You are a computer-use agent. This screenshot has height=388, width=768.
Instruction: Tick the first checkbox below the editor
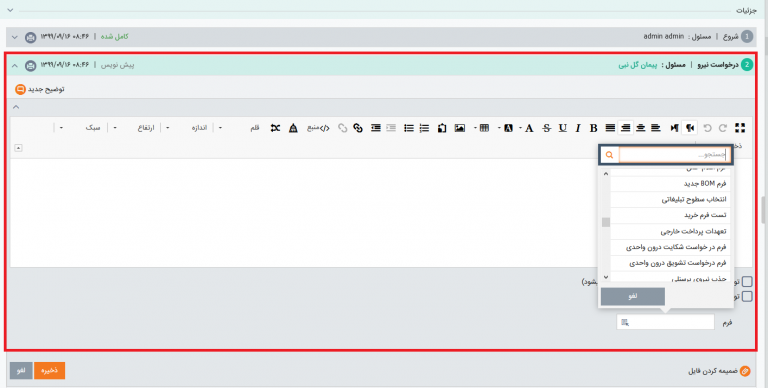tap(747, 281)
